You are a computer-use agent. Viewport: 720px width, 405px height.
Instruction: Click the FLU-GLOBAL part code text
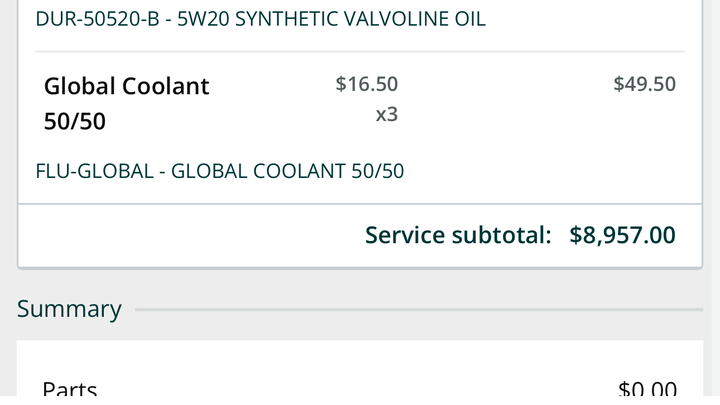tap(96, 171)
